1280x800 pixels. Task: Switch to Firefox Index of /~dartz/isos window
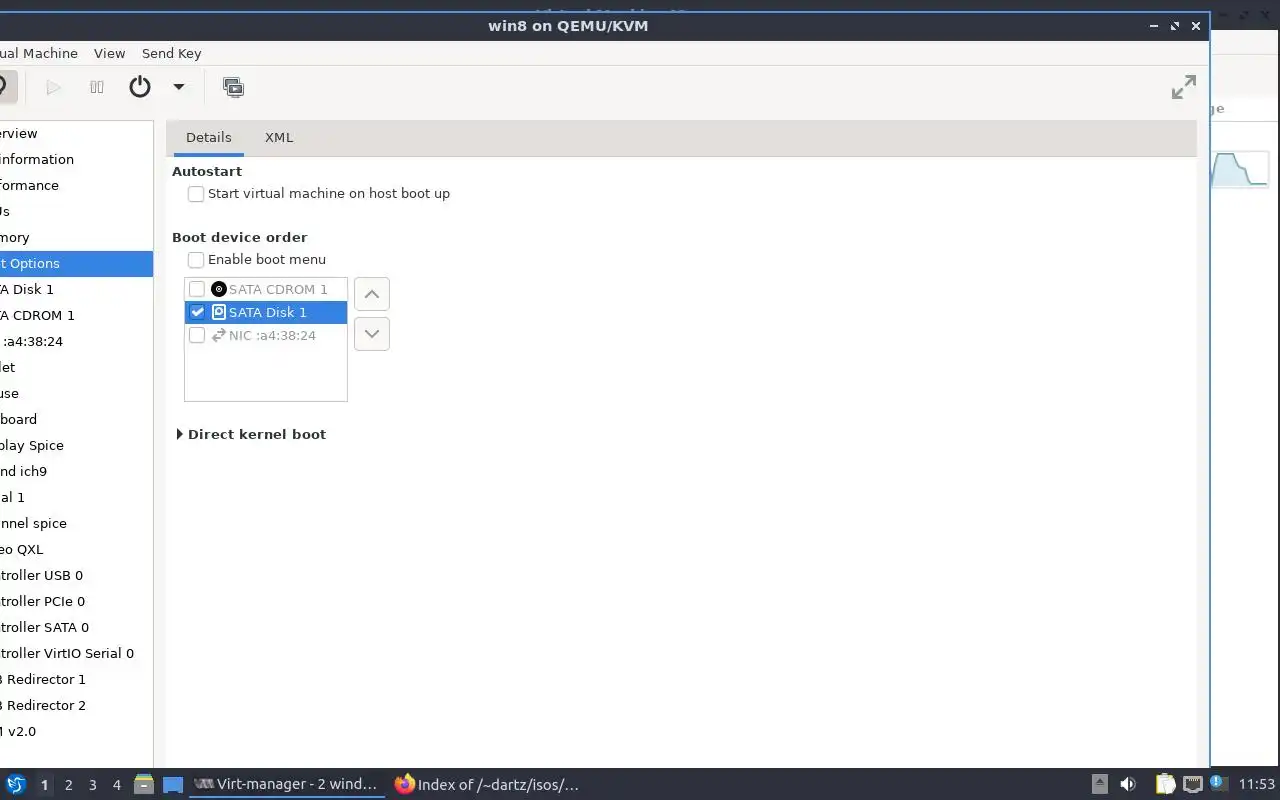[x=488, y=784]
